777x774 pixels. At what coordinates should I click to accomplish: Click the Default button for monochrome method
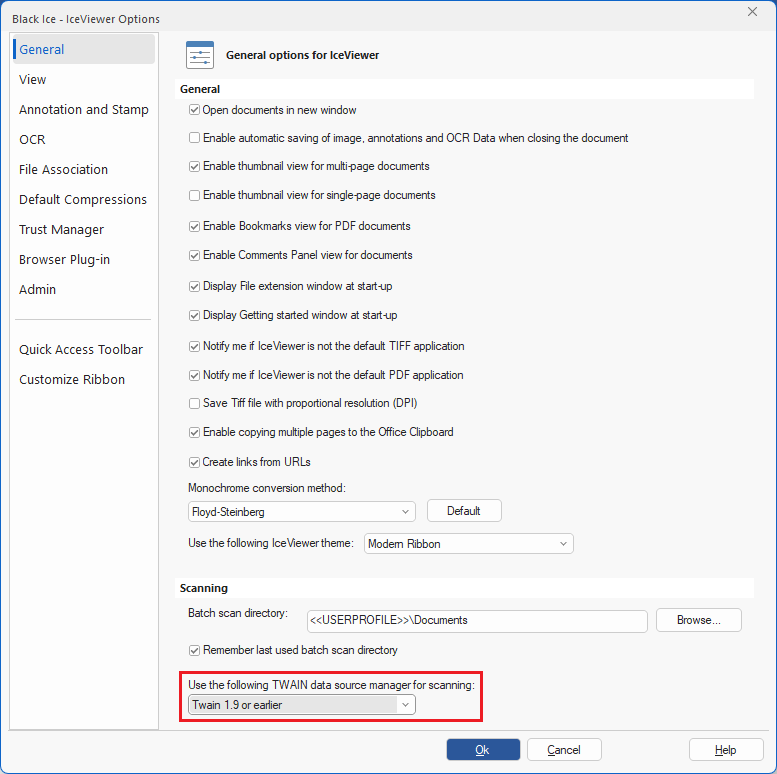[x=464, y=510]
